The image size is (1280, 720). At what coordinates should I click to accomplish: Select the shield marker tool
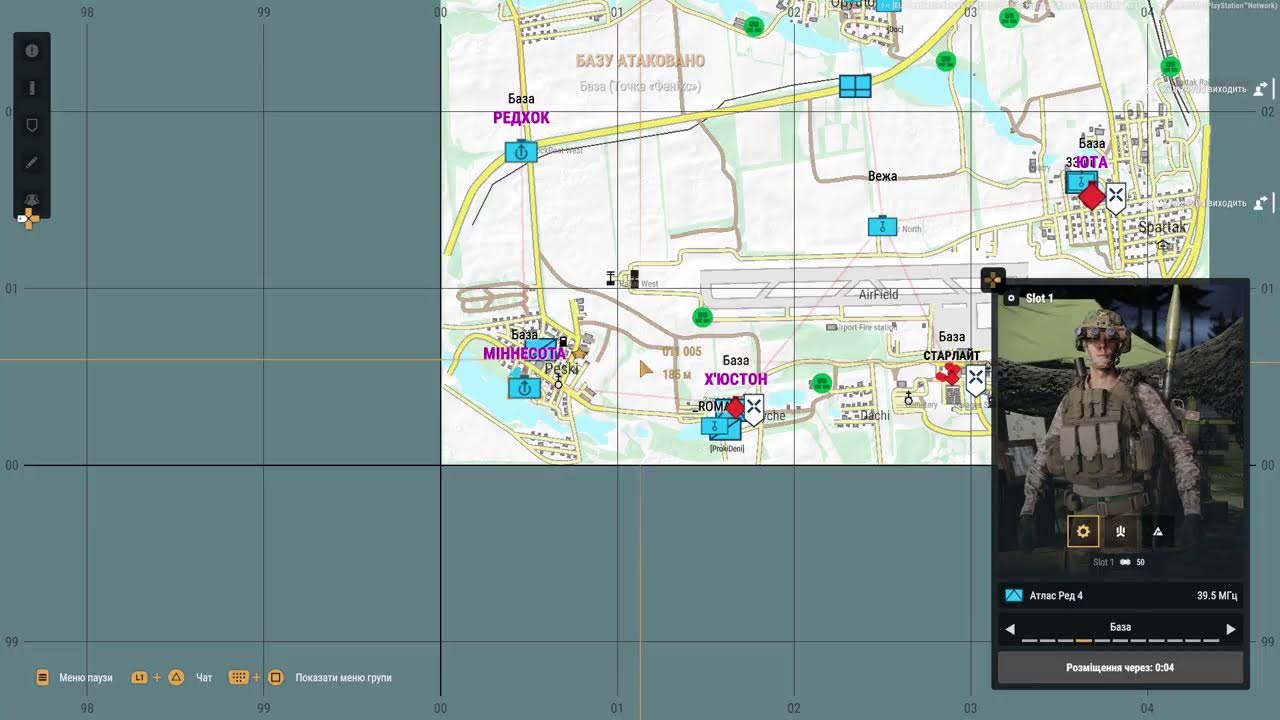[32, 125]
